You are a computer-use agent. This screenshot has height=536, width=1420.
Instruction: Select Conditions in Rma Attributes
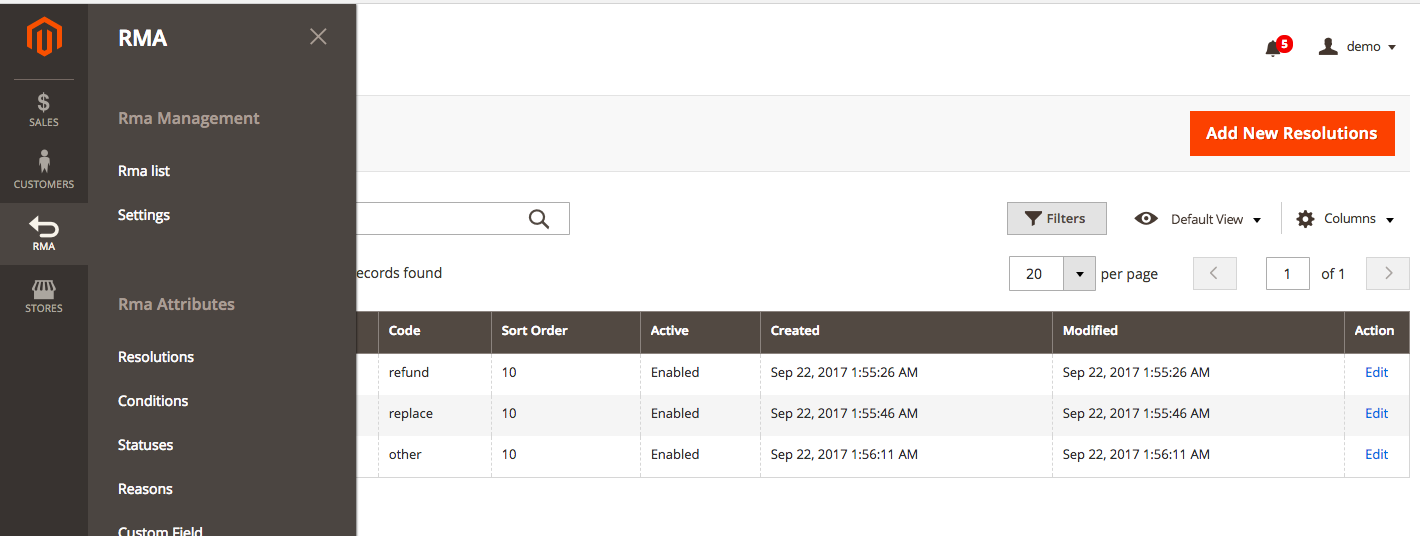153,401
